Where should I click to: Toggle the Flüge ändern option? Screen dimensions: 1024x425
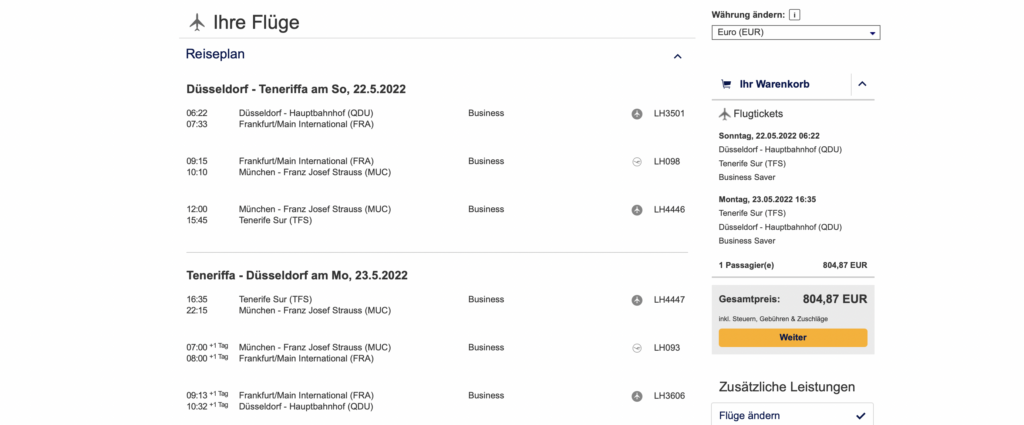(x=860, y=415)
